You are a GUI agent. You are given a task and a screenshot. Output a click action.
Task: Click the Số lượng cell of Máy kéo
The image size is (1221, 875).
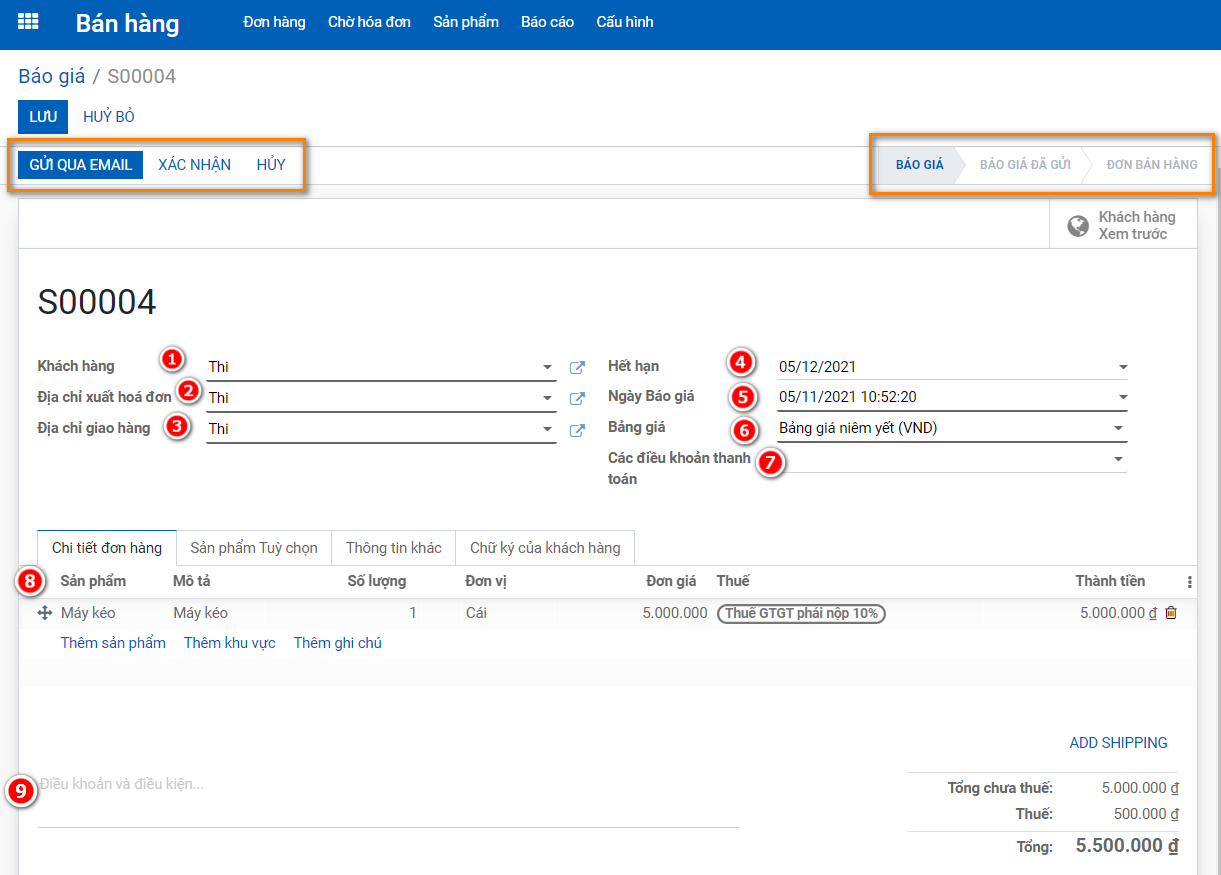point(412,613)
